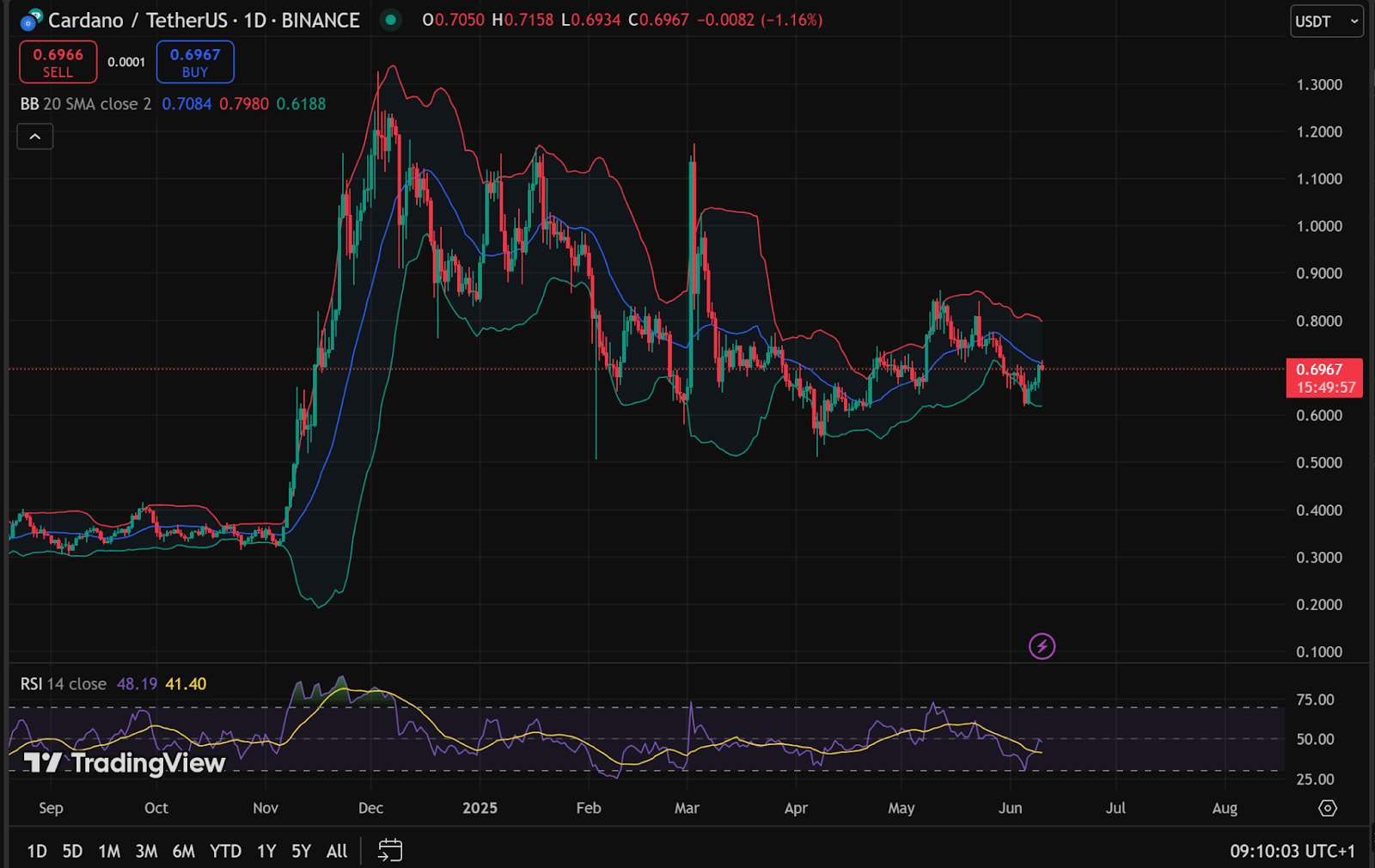
Task: Click the 0.6967 BUY button
Action: (195, 62)
